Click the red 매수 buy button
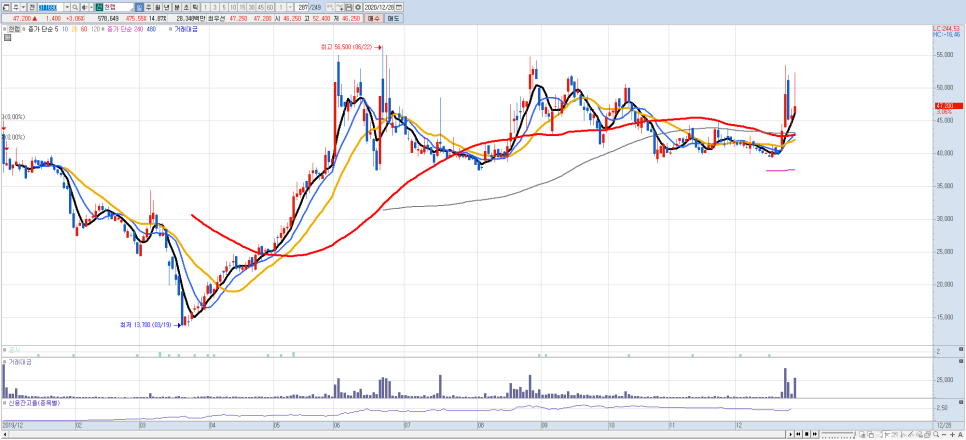966x440 pixels. click(373, 18)
